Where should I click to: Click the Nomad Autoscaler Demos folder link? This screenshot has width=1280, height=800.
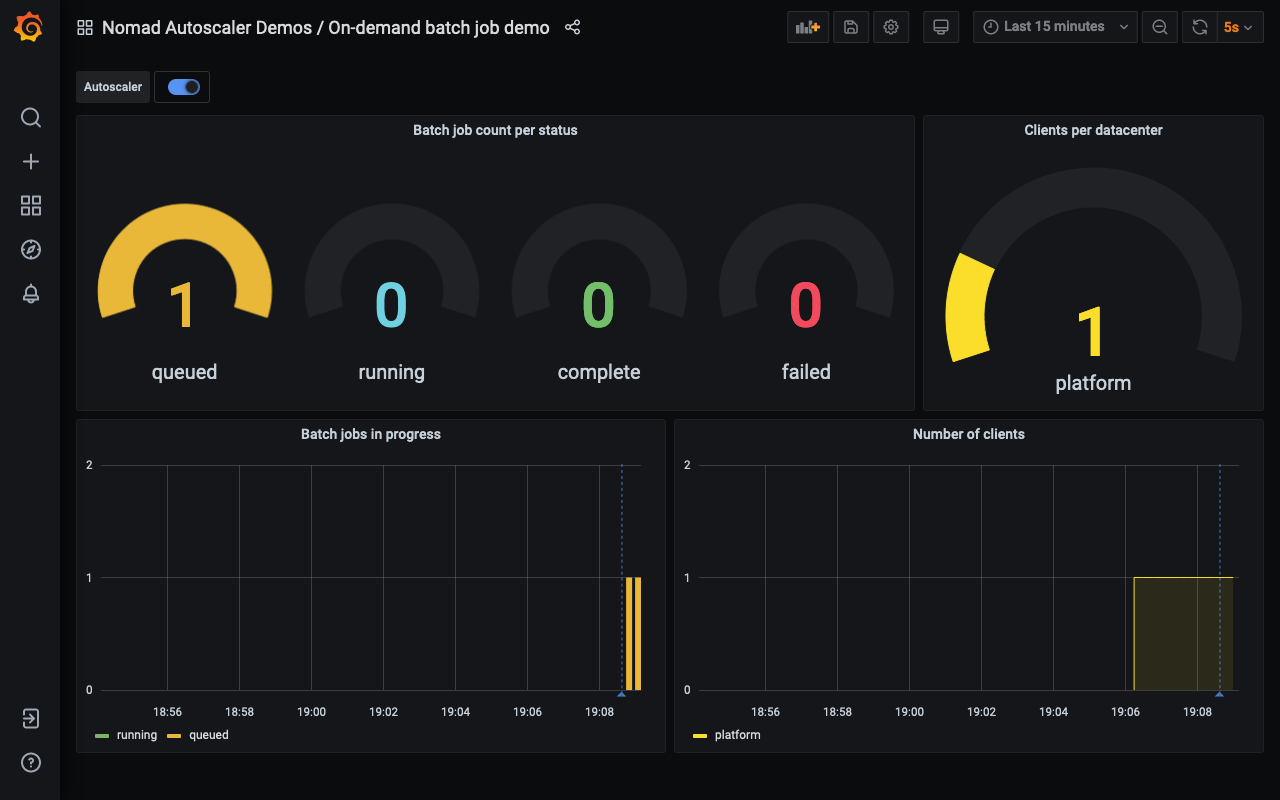tap(208, 28)
